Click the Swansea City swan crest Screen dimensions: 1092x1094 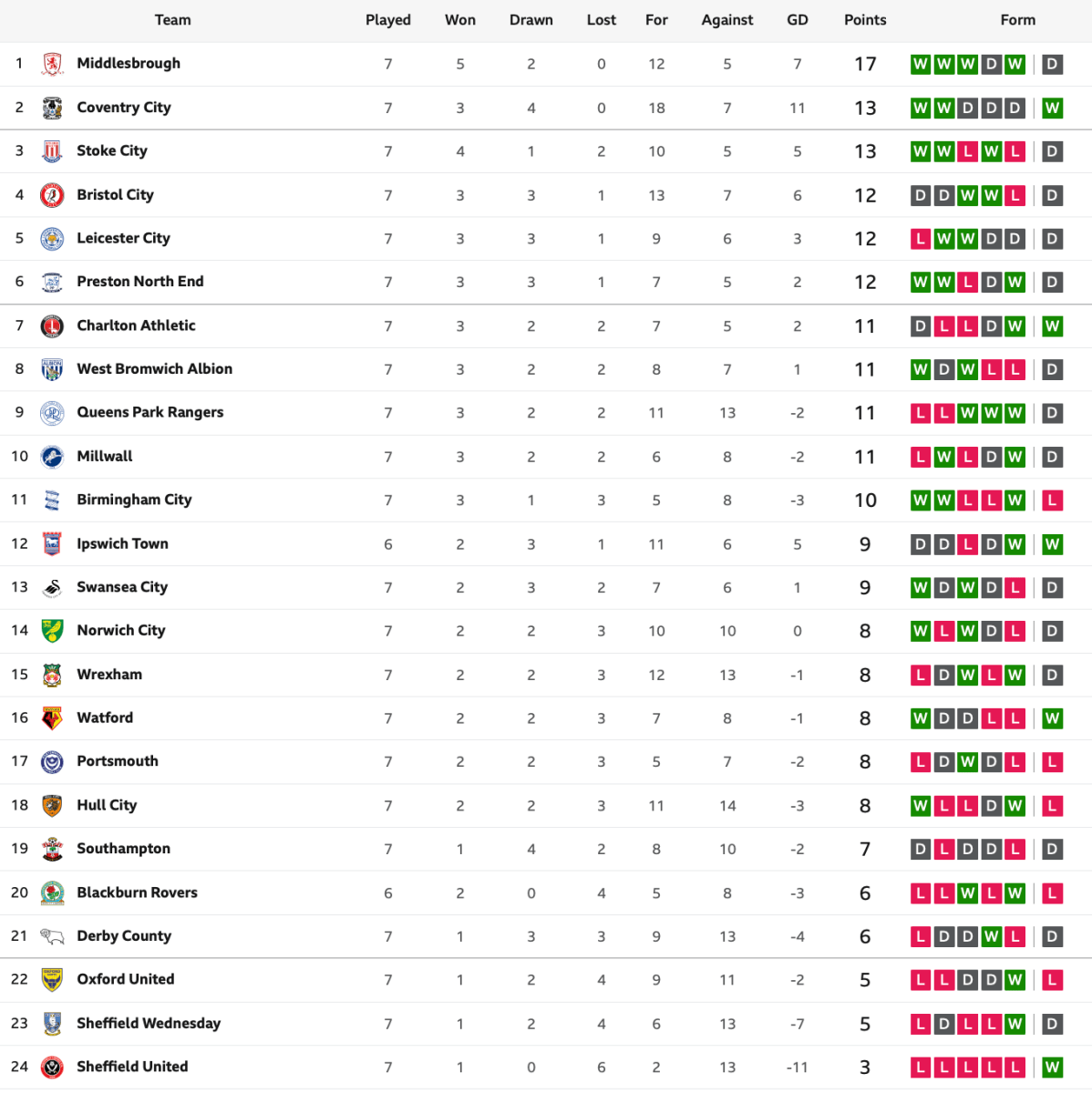tap(53, 588)
